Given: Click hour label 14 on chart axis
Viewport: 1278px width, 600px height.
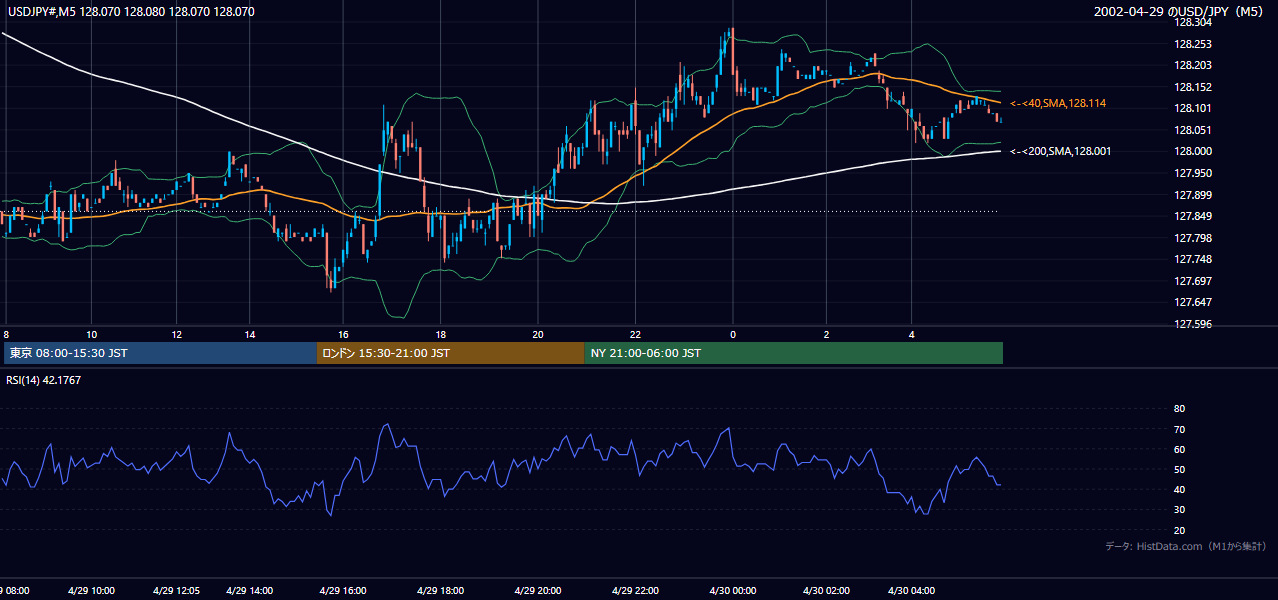Looking at the screenshot, I should (249, 334).
